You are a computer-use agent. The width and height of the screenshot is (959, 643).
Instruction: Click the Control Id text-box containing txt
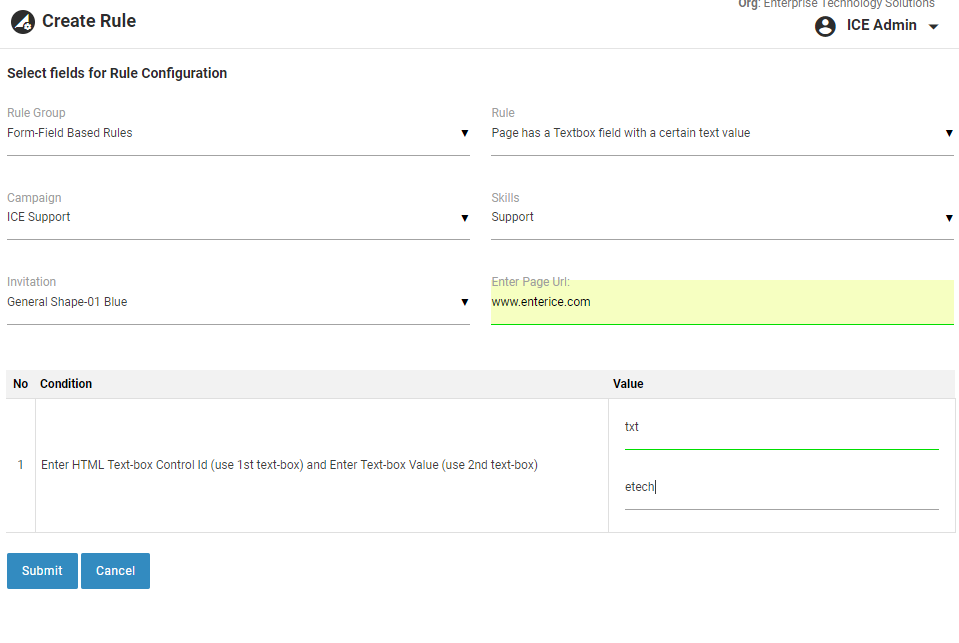(x=781, y=427)
